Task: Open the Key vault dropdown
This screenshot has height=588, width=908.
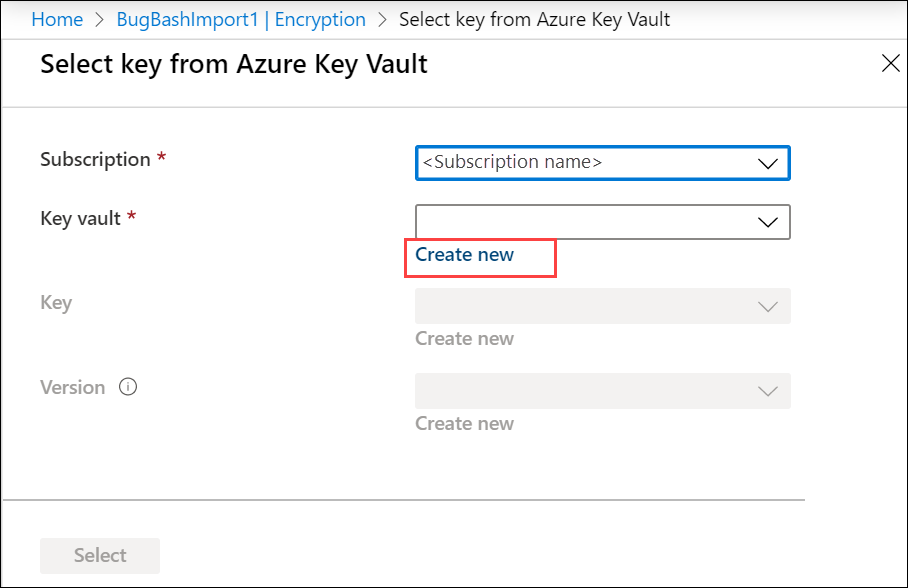Action: 600,222
